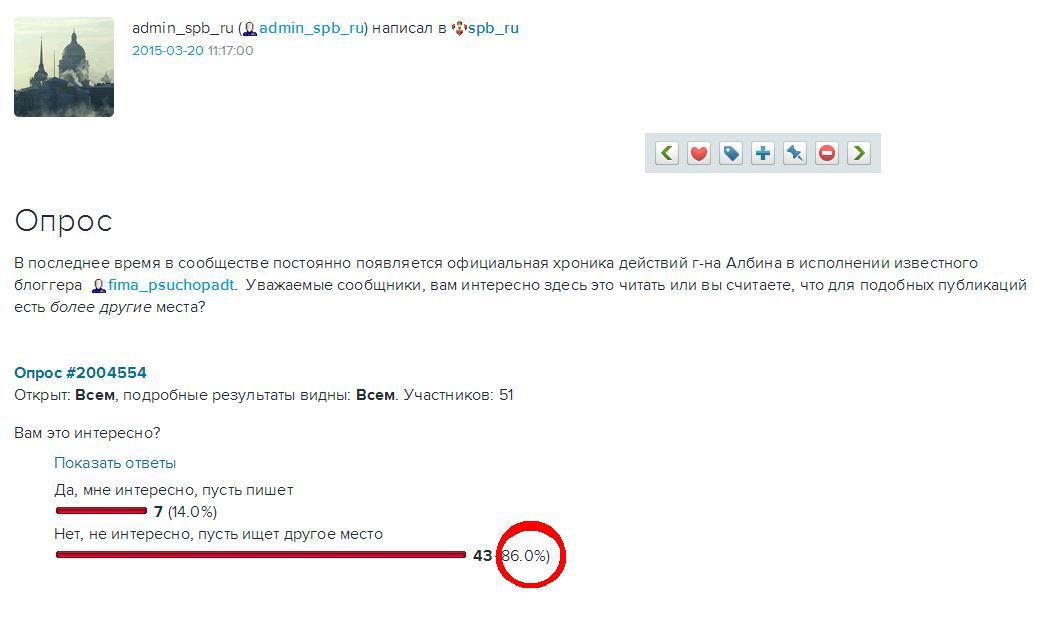Click user icon before fima_psuchopadt
Image resolution: width=1041 pixels, height=633 pixels.
pos(98,286)
